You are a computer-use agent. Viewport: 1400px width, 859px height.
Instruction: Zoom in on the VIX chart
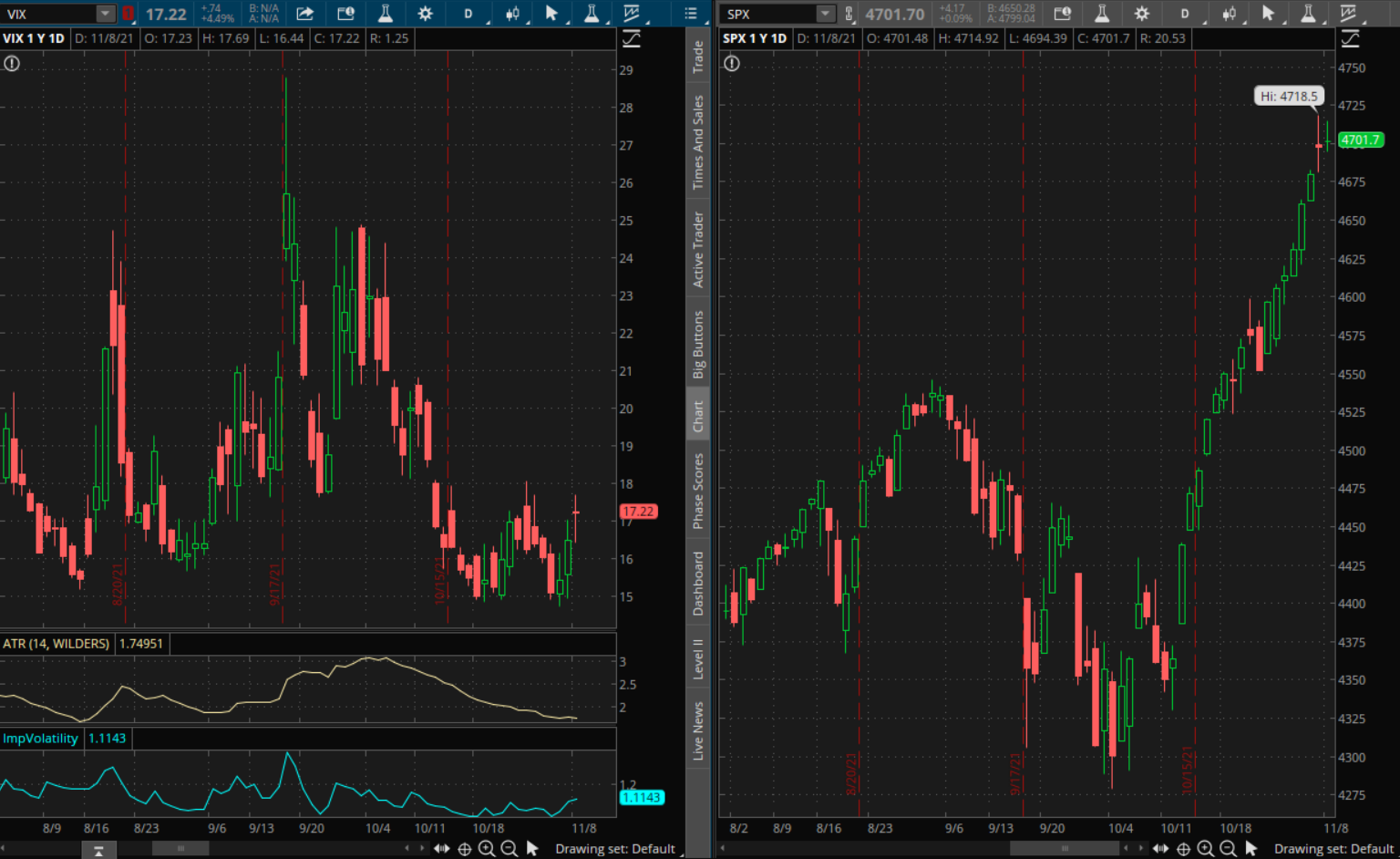tap(488, 849)
